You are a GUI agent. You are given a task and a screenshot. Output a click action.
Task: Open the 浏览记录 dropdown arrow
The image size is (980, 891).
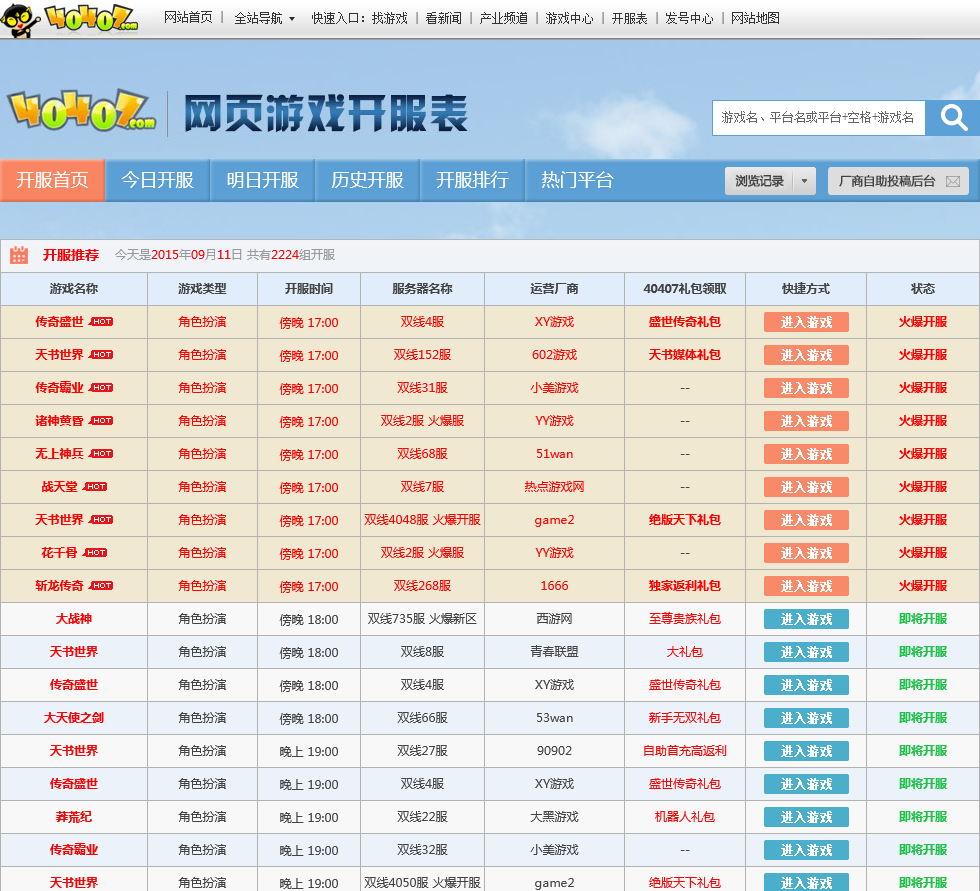click(x=805, y=181)
